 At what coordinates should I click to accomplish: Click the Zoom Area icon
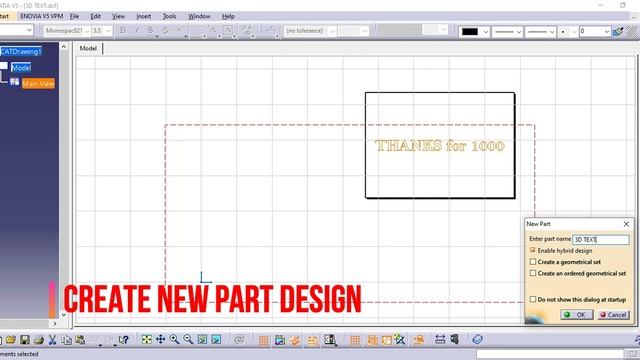pos(202,339)
